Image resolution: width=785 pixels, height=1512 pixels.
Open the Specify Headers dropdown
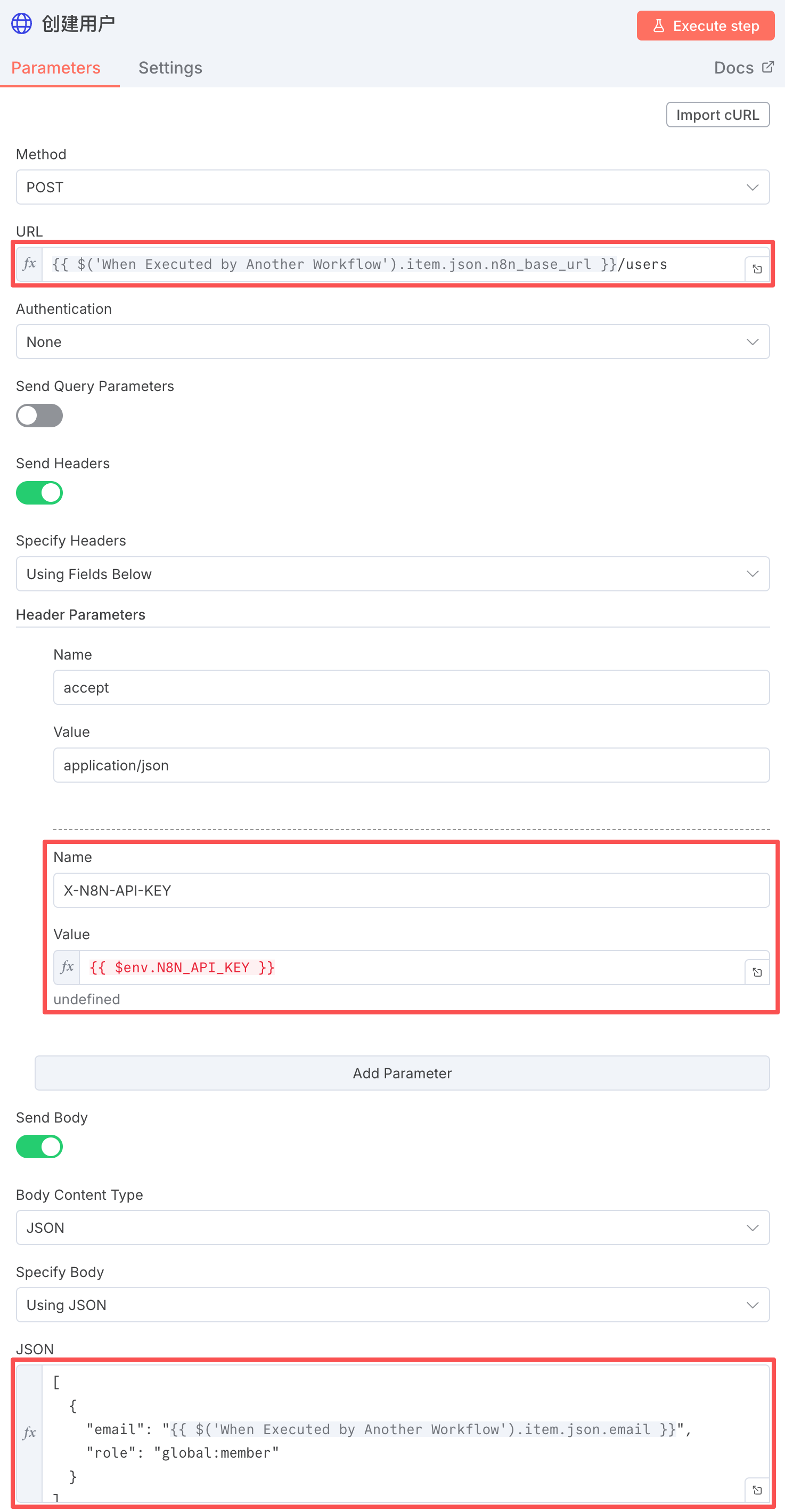pyautogui.click(x=392, y=573)
